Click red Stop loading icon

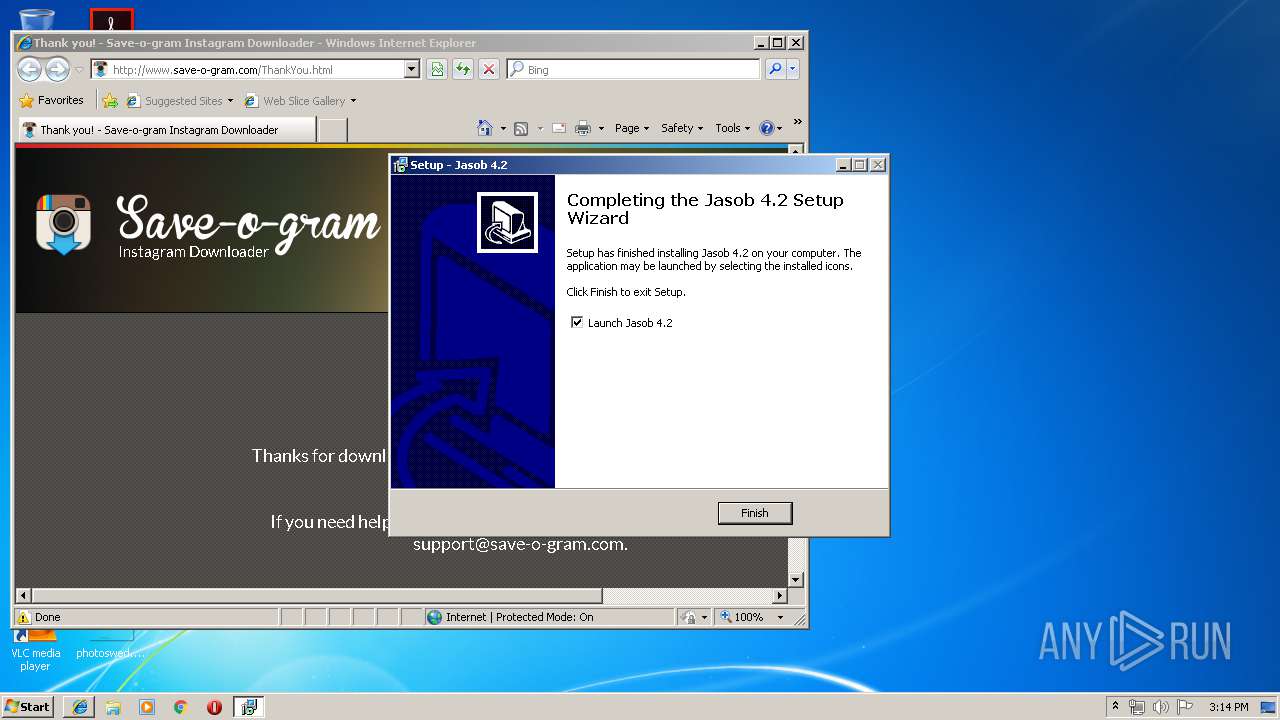[x=489, y=69]
